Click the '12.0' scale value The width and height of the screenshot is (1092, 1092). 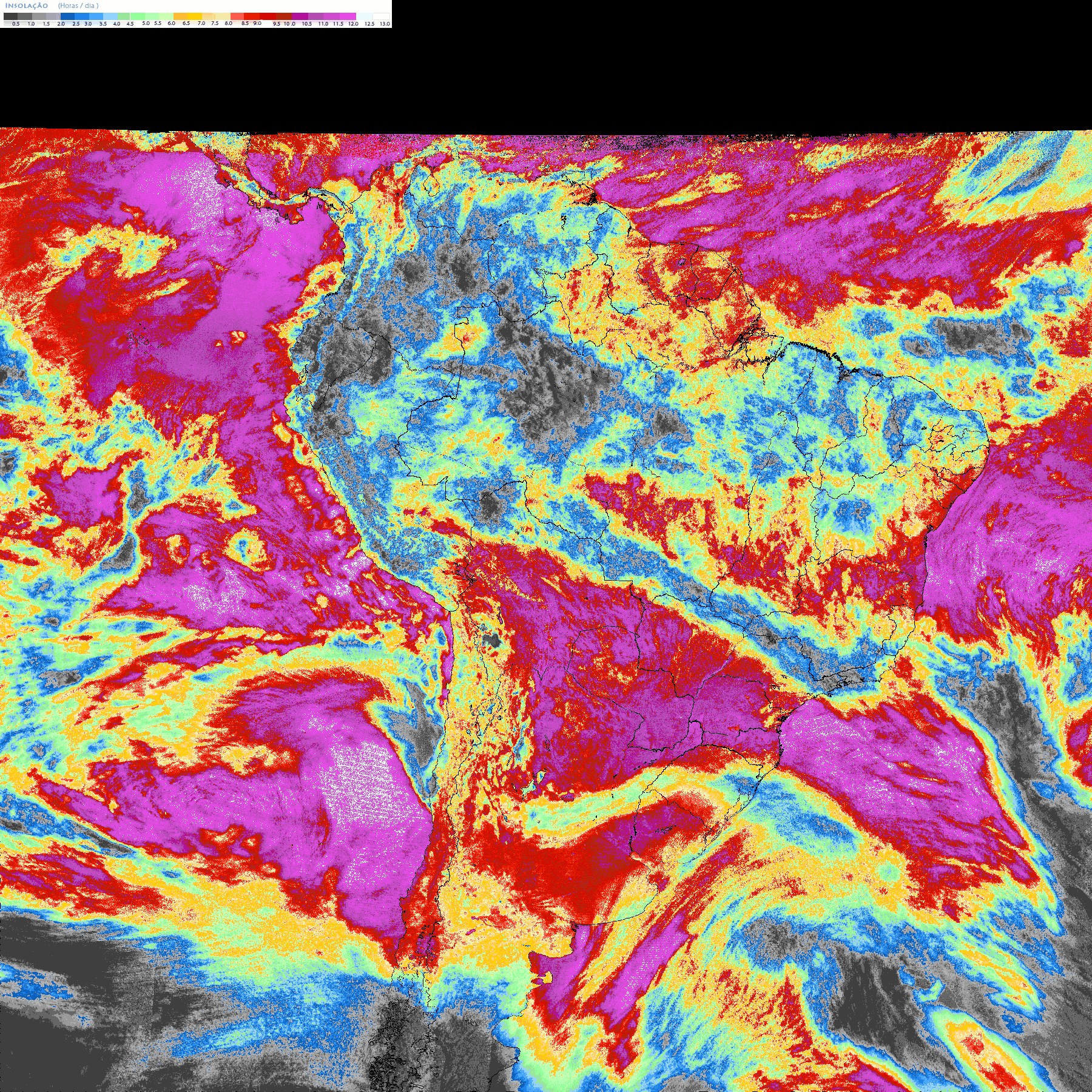(353, 24)
